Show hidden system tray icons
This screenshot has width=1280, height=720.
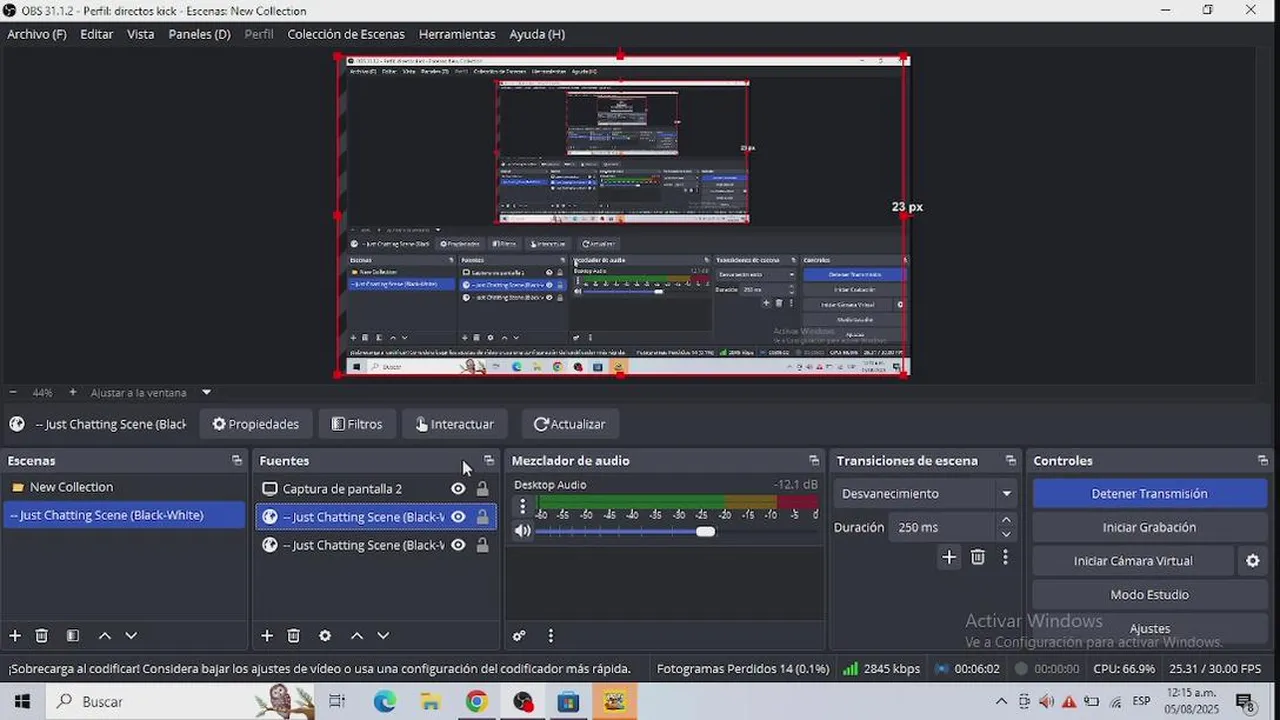tap(1001, 702)
